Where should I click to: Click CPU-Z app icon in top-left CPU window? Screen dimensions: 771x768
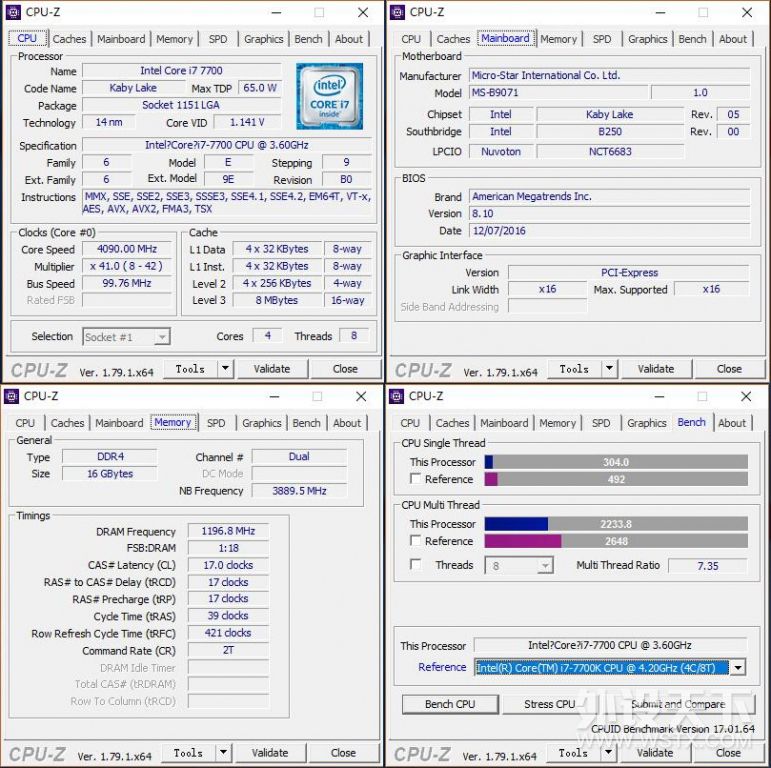[x=13, y=12]
